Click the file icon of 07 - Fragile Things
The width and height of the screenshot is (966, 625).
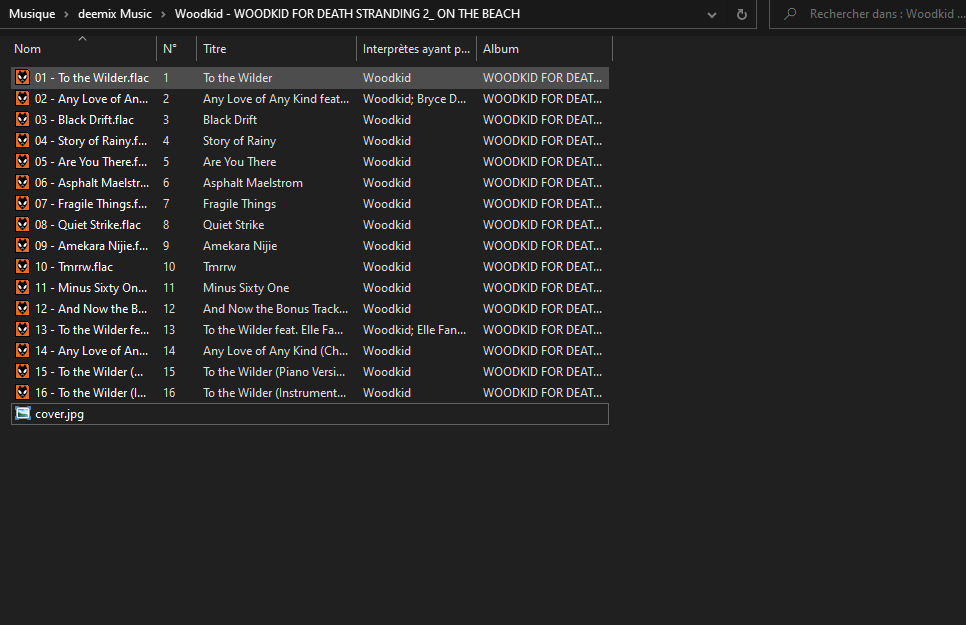(x=23, y=203)
